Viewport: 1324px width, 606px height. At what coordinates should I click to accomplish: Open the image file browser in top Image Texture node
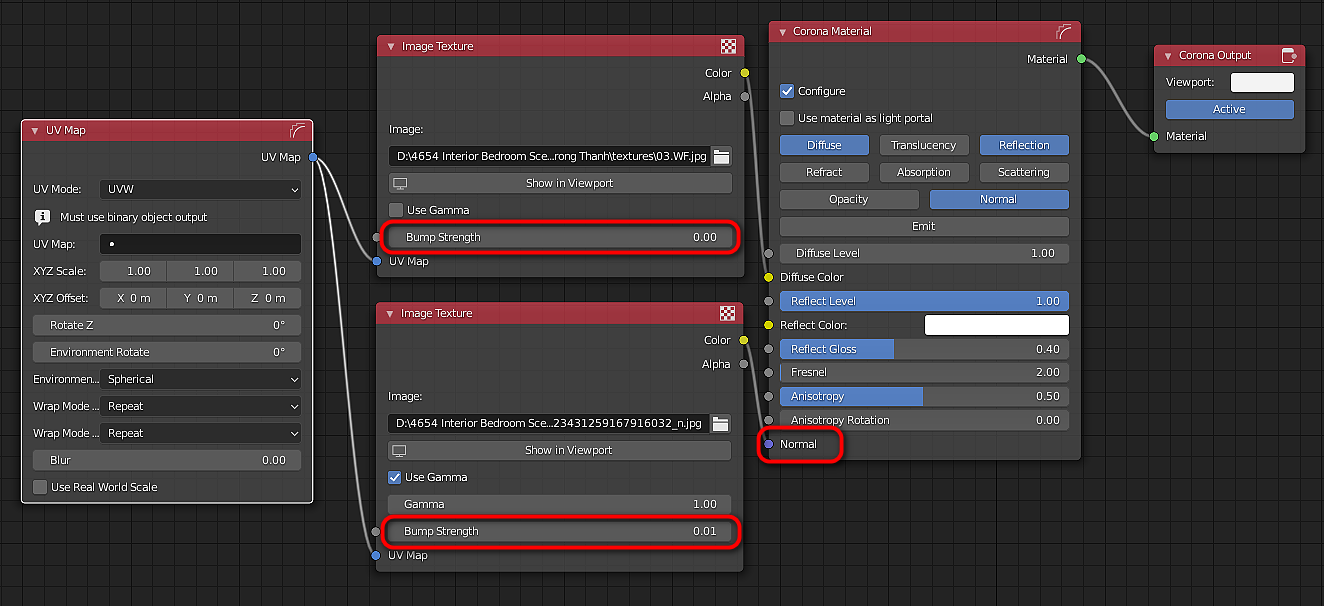click(x=722, y=156)
